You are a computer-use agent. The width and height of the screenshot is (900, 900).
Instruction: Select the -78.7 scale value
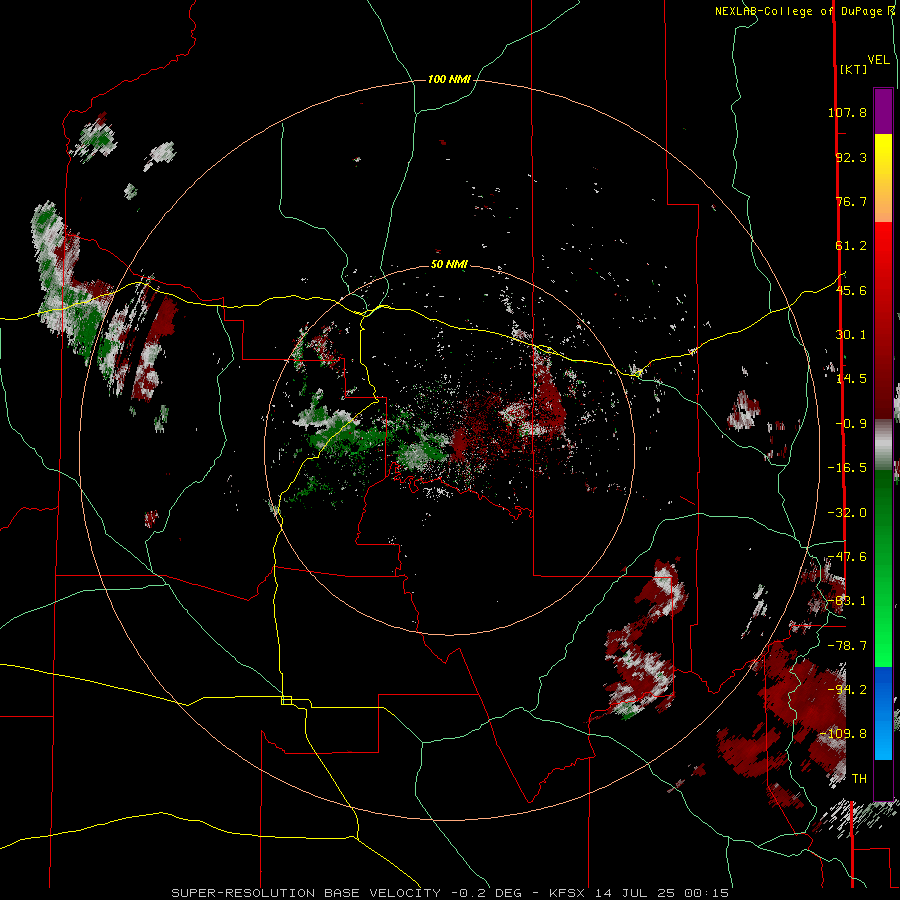pos(847,646)
